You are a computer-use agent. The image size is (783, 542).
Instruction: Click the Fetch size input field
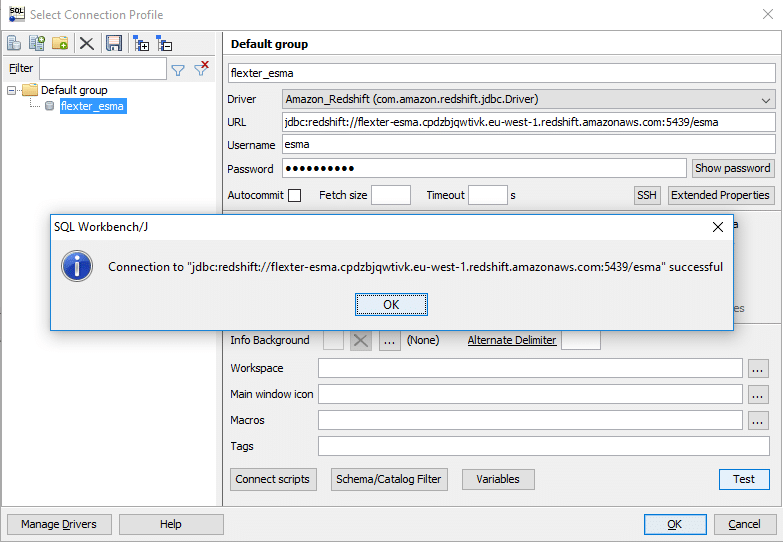pyautogui.click(x=391, y=195)
